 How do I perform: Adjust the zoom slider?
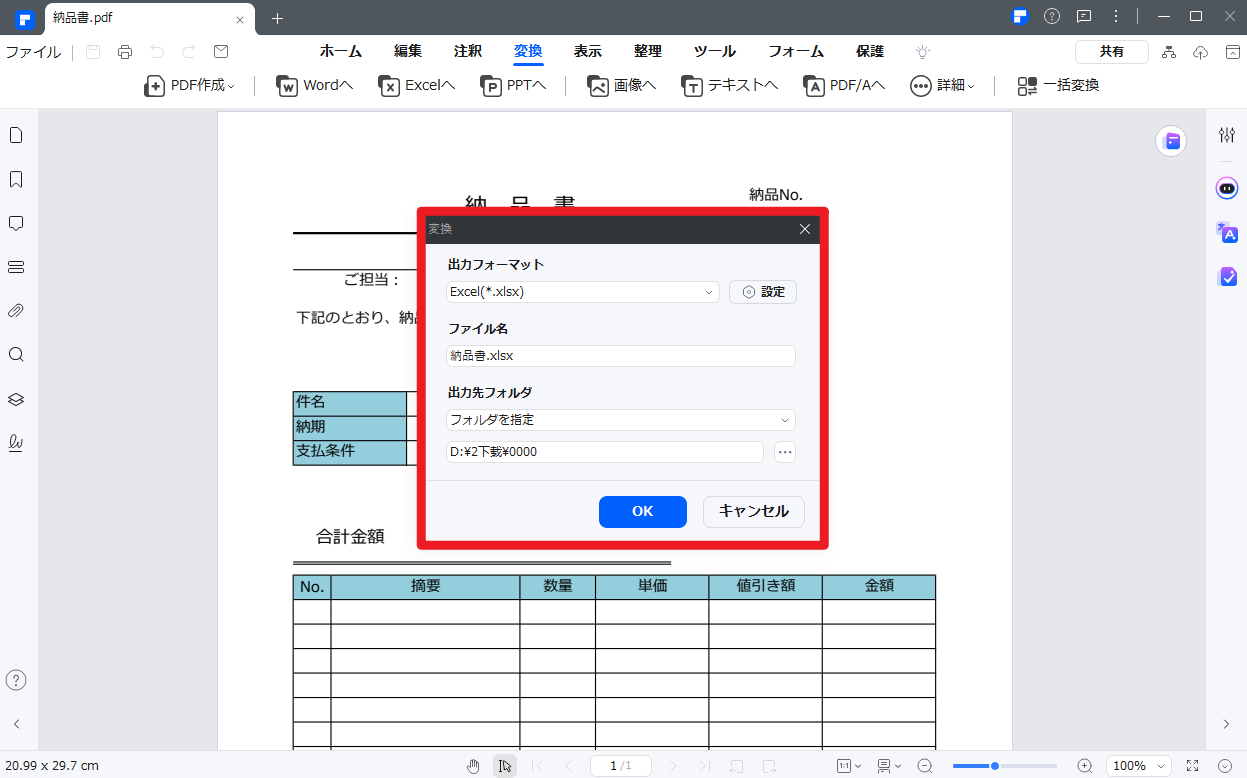point(1007,766)
